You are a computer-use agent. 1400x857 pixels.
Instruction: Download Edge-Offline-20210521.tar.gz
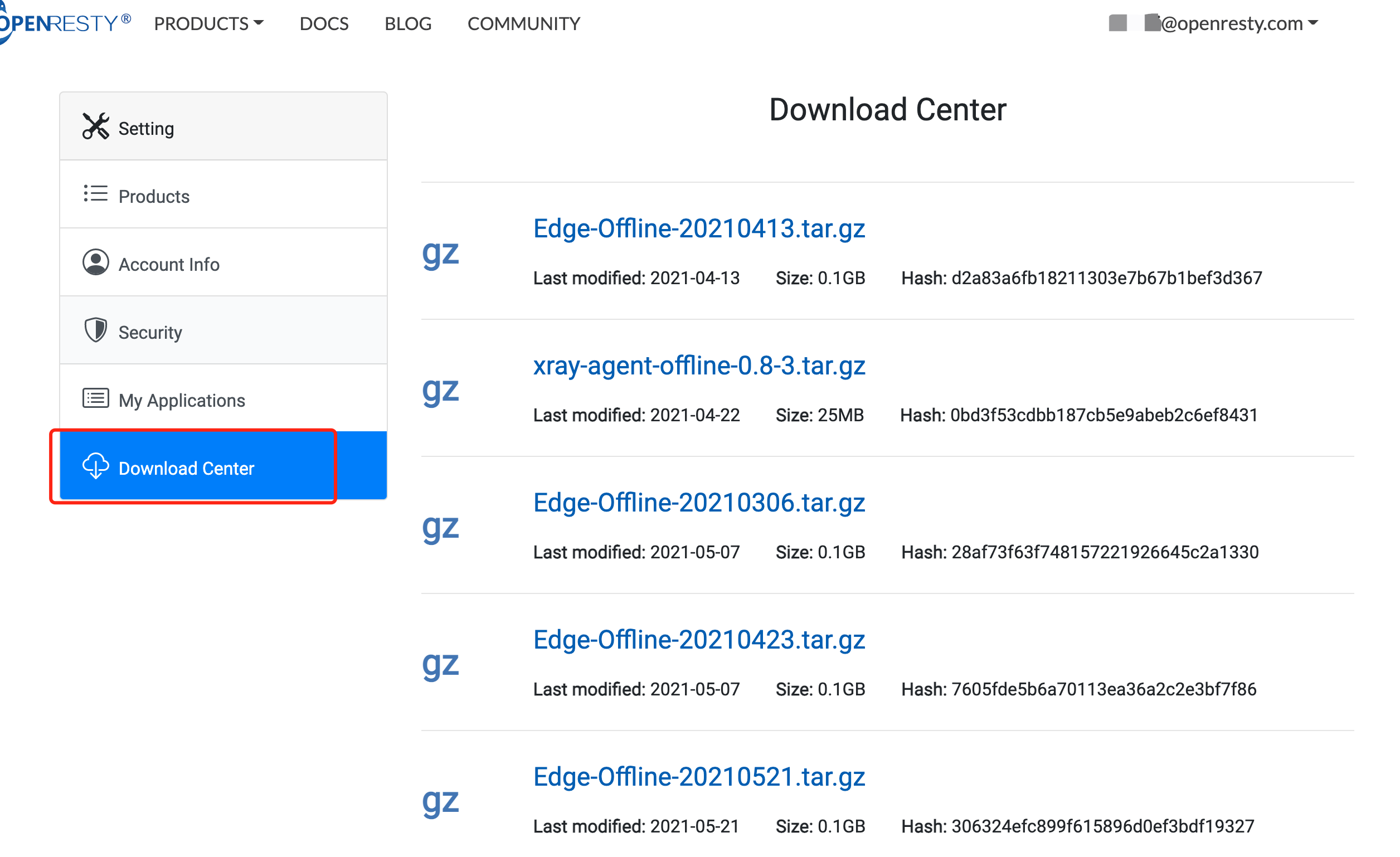[x=699, y=776]
